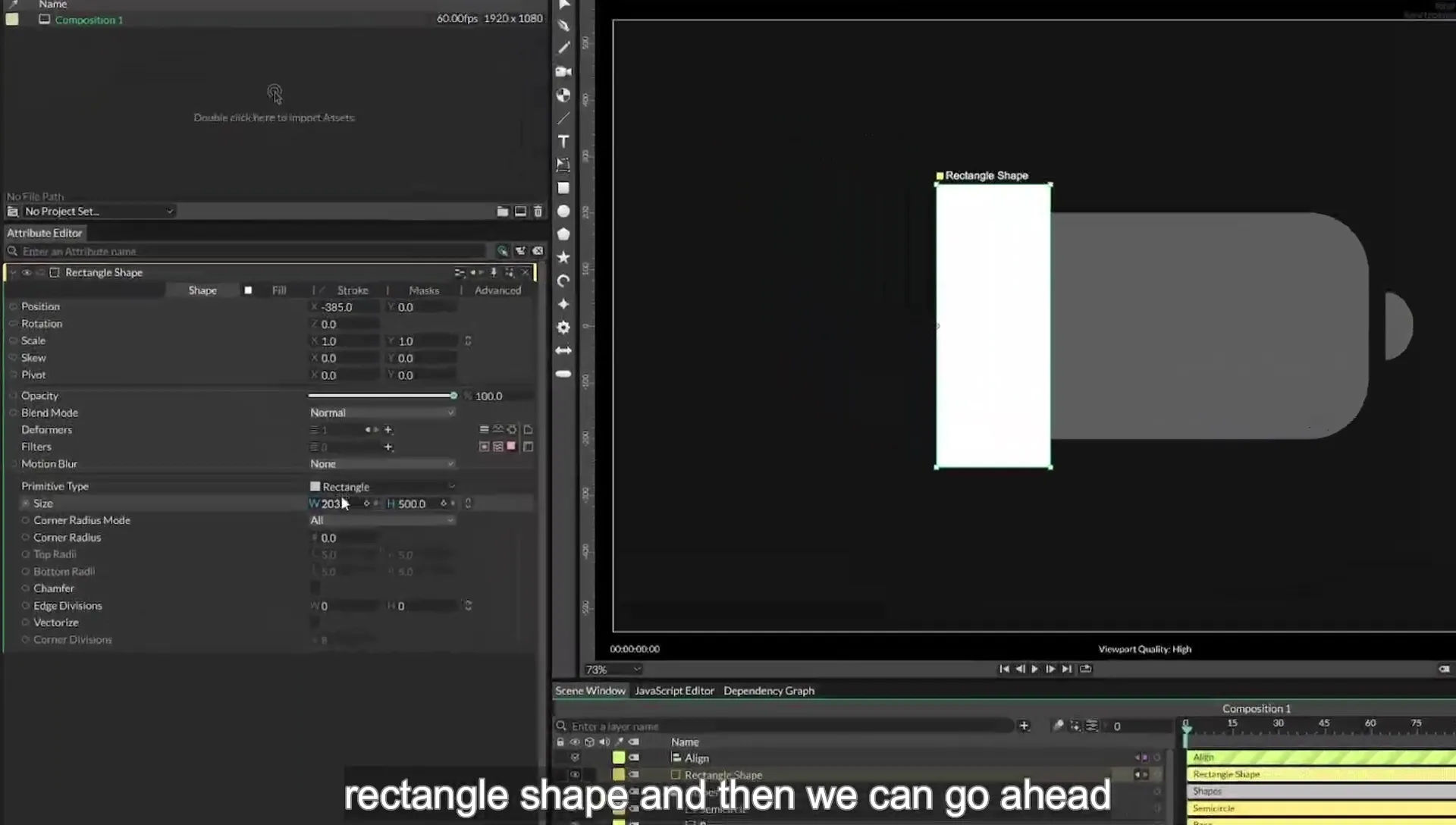Select the Text tool

pos(563,141)
